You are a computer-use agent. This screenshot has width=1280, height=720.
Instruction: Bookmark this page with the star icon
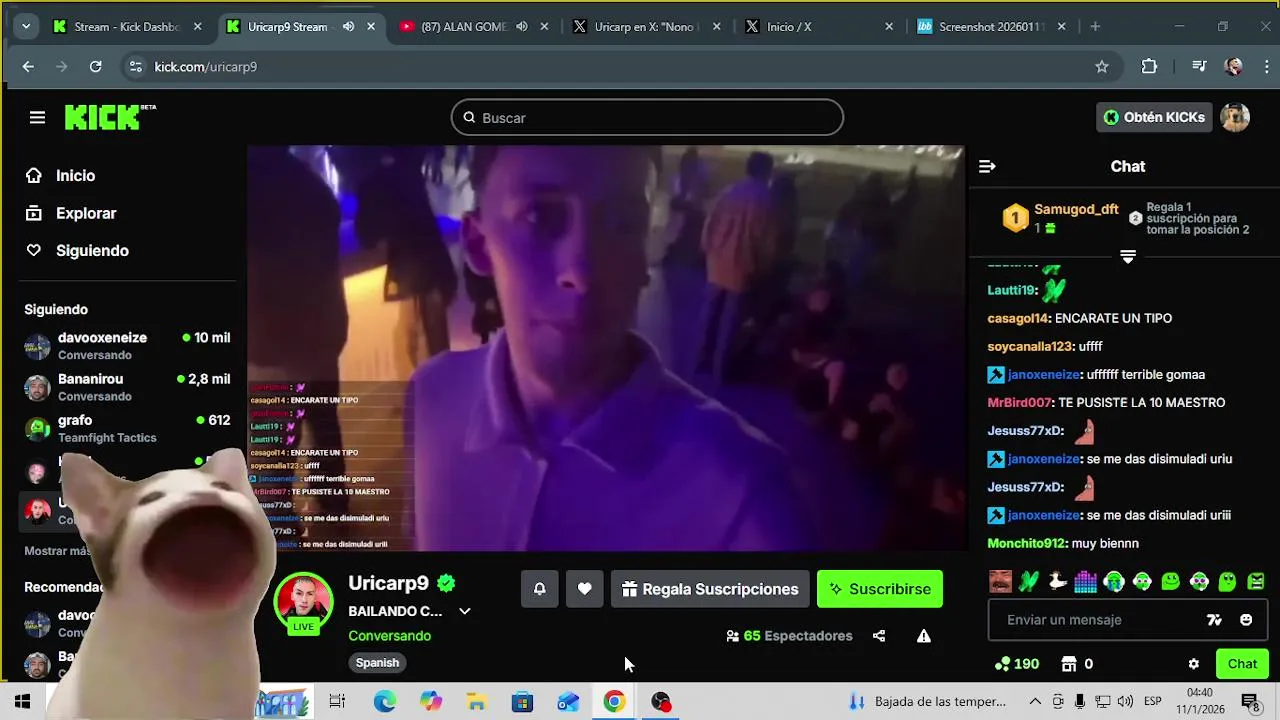click(1102, 67)
